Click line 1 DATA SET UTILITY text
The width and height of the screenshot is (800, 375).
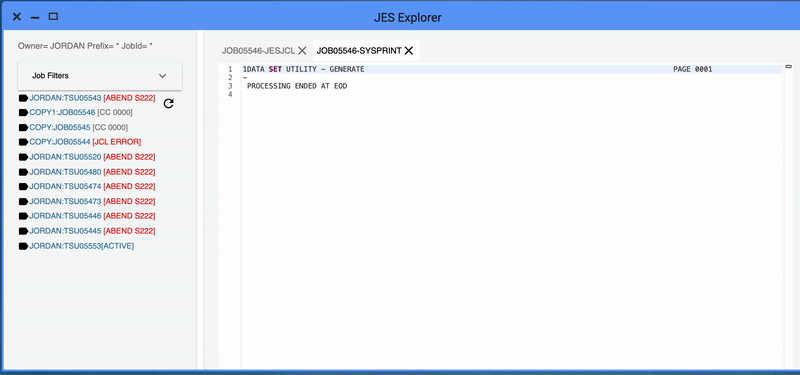point(304,69)
